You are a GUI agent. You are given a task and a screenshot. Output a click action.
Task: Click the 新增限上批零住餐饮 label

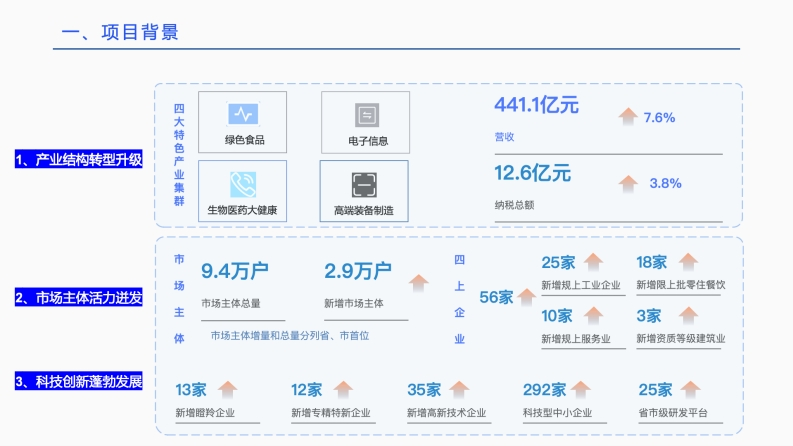tap(681, 285)
